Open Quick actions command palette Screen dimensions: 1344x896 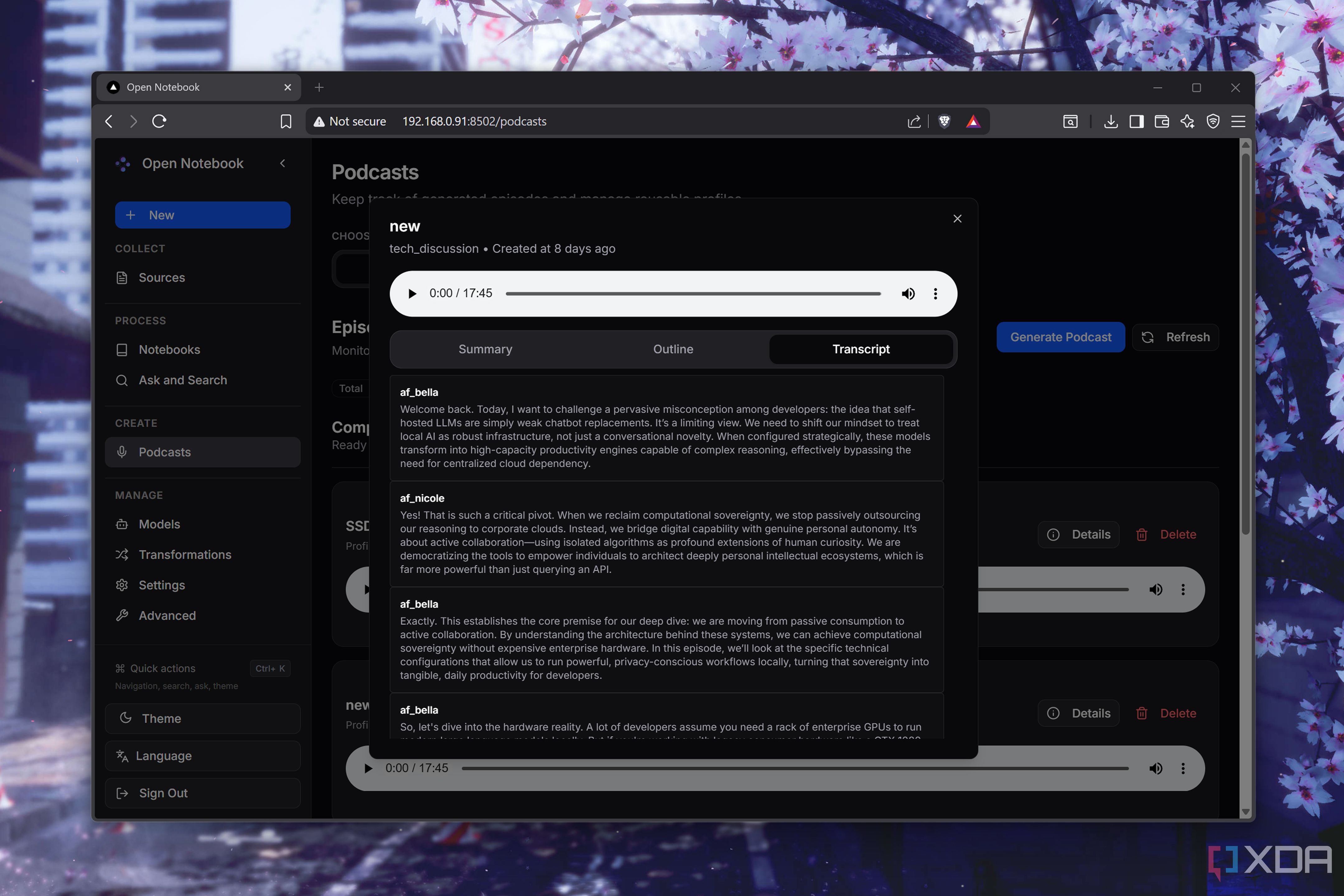tap(203, 669)
